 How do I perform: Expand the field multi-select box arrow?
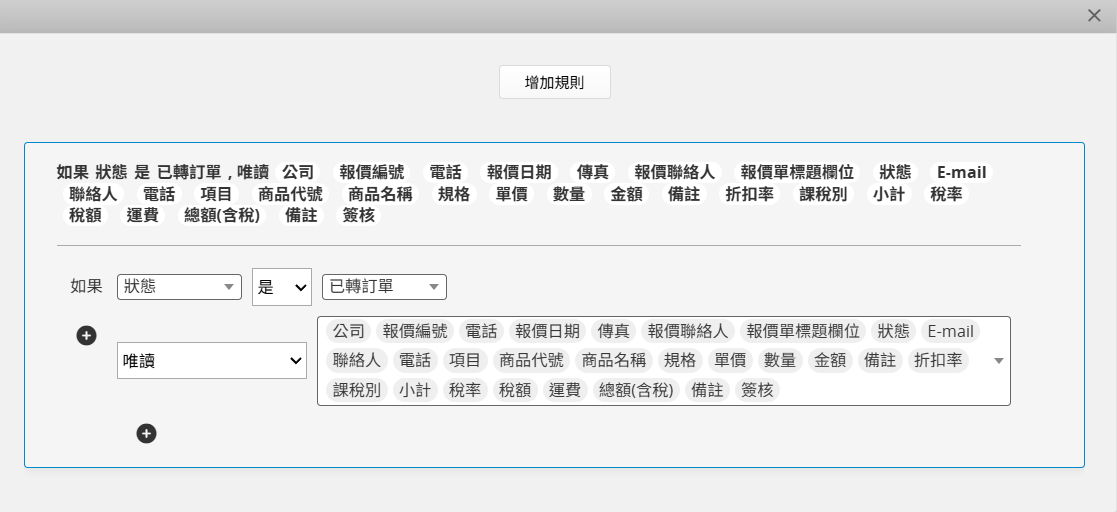click(998, 361)
